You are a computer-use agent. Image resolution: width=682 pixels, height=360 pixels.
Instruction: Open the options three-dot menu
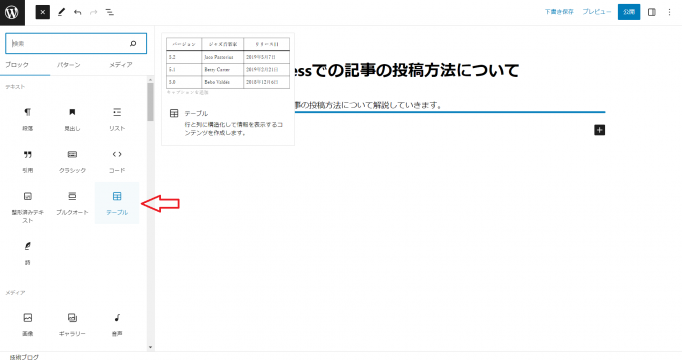(x=669, y=12)
